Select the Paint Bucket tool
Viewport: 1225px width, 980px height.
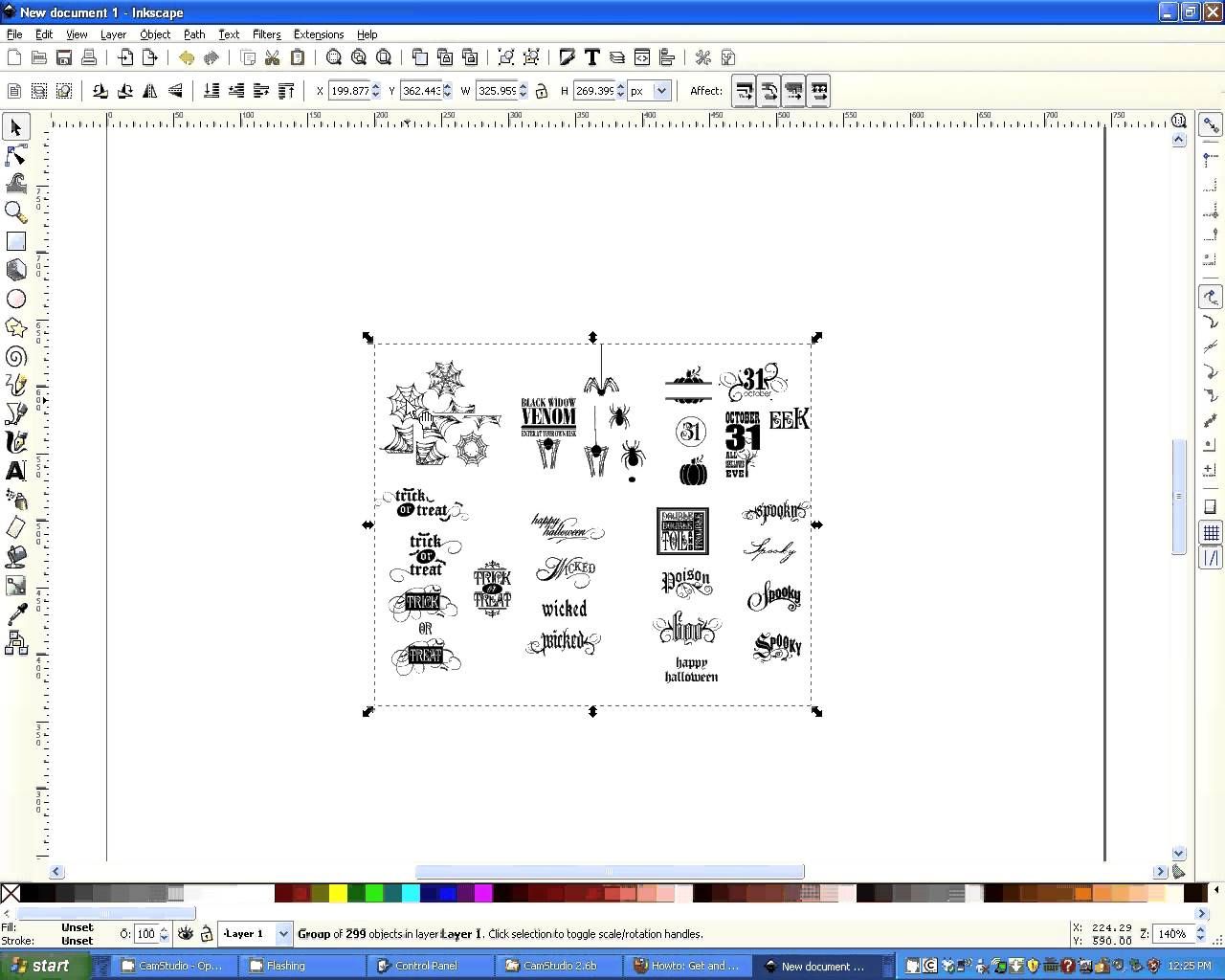[16, 557]
